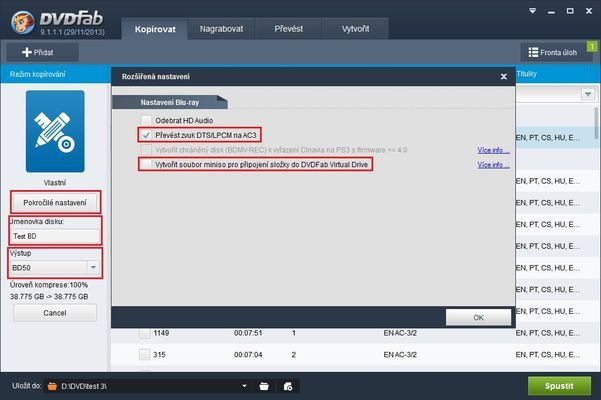Select duration 00:07:51 of title 1149
601x400 pixels.
click(248, 333)
